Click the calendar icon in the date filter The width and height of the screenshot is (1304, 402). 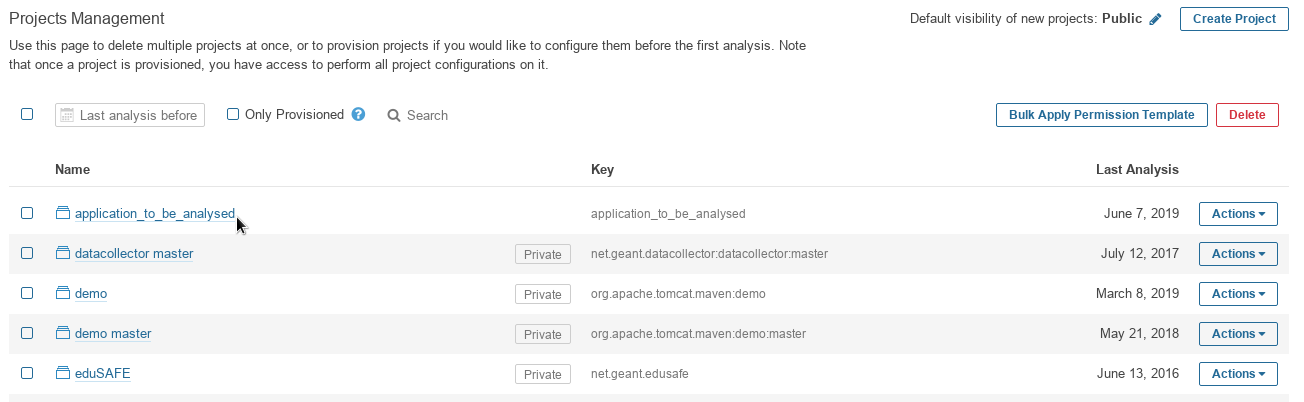(x=67, y=115)
